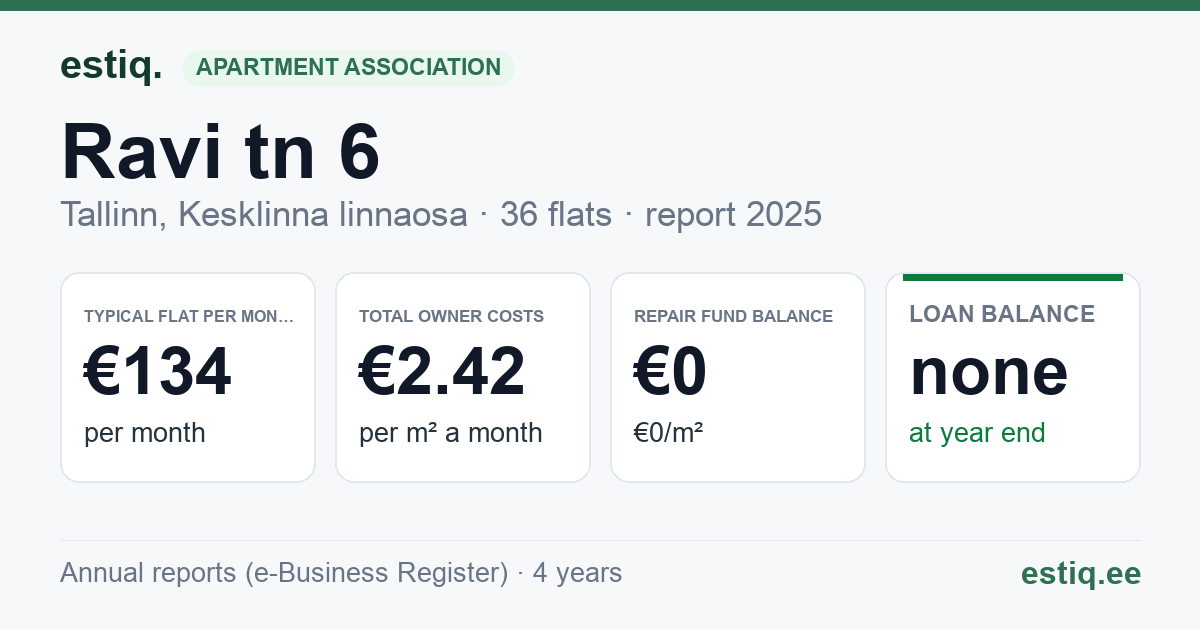Click the 'at year end' caption
1200x630 pixels.
click(977, 433)
